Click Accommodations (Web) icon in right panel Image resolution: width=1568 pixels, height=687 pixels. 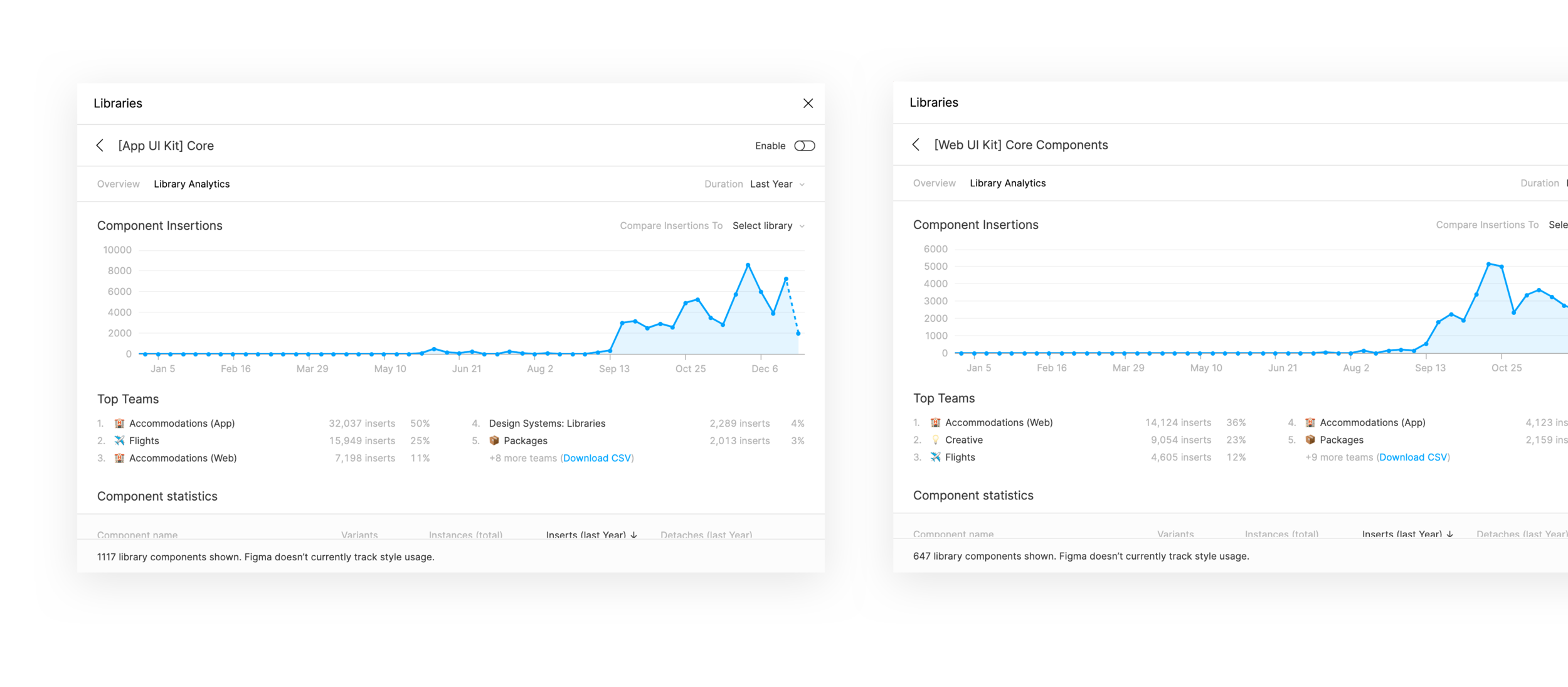935,422
